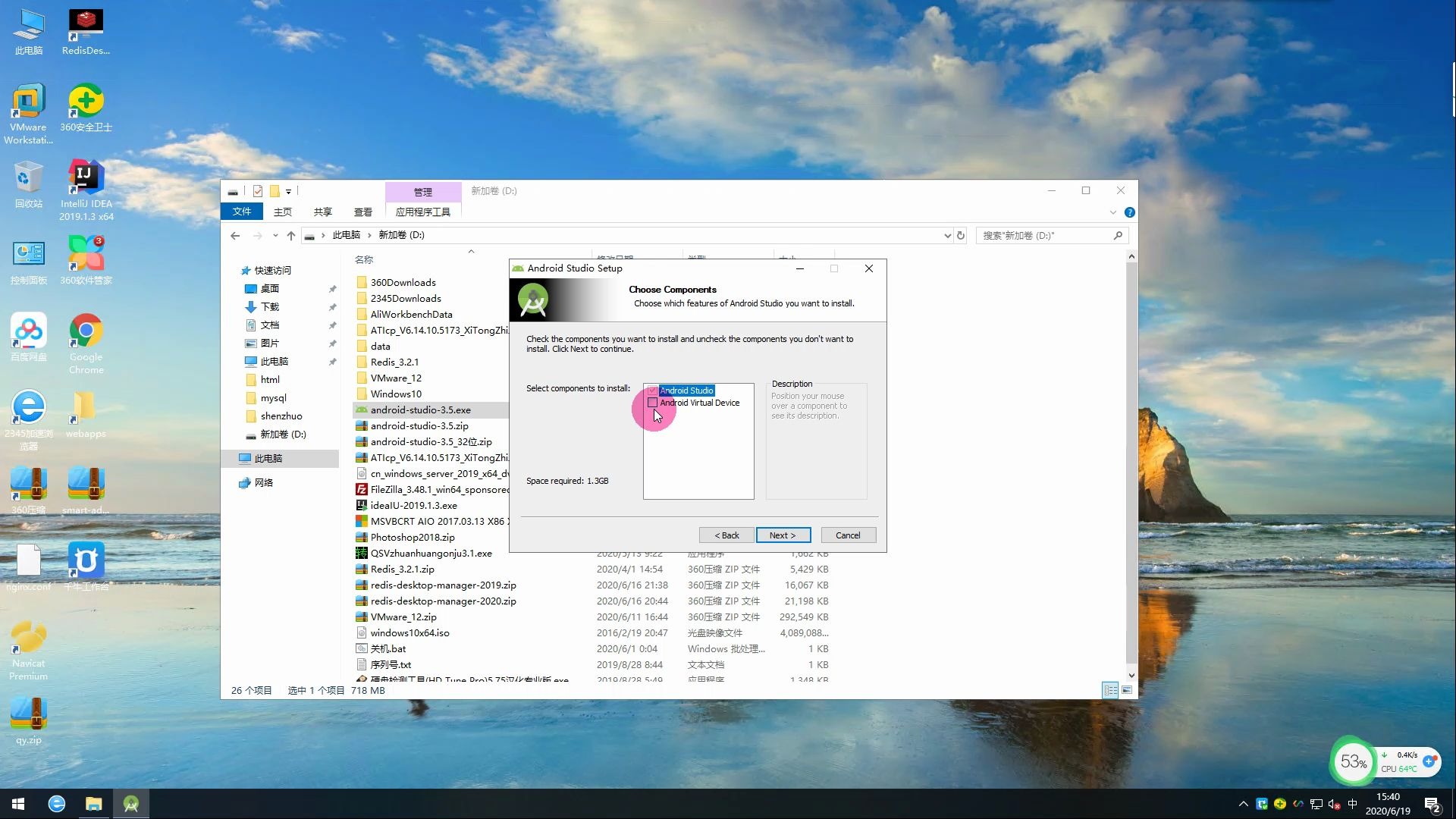Expand the Explorer ribbon chevron

pos(1112,212)
